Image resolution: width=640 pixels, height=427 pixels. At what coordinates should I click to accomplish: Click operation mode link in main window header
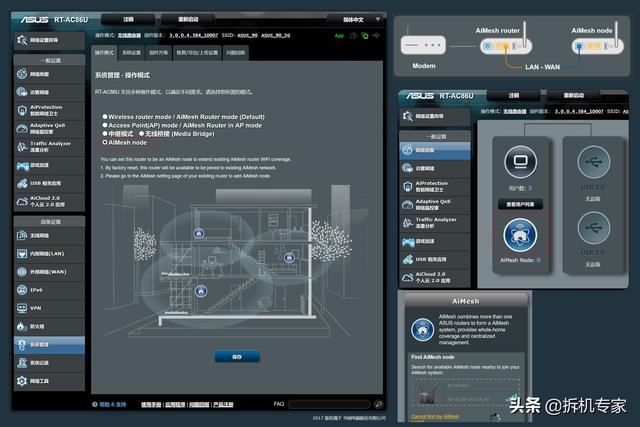pos(129,36)
